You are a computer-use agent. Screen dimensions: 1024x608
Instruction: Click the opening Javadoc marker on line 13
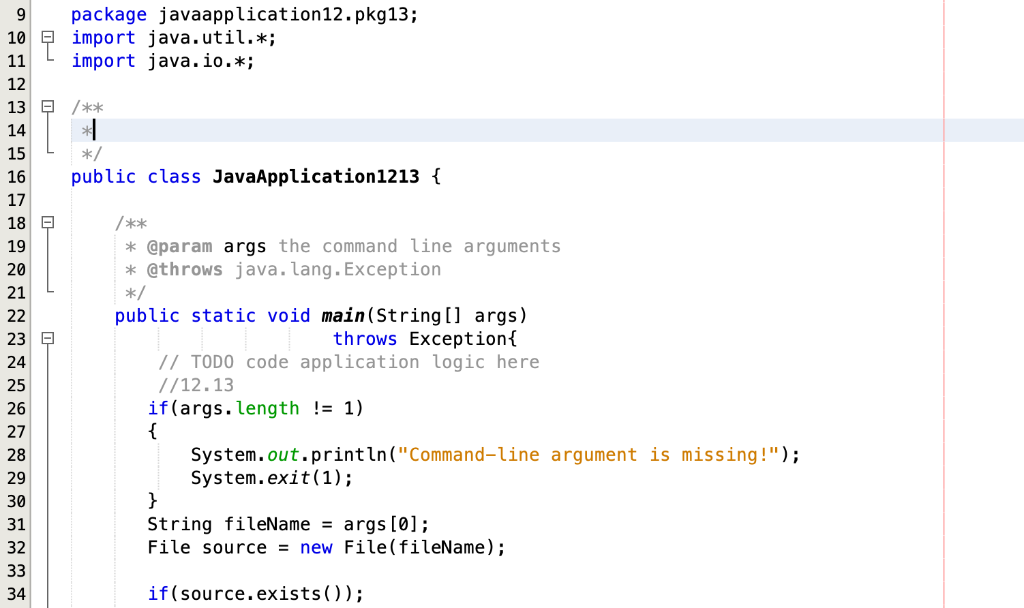pos(88,107)
